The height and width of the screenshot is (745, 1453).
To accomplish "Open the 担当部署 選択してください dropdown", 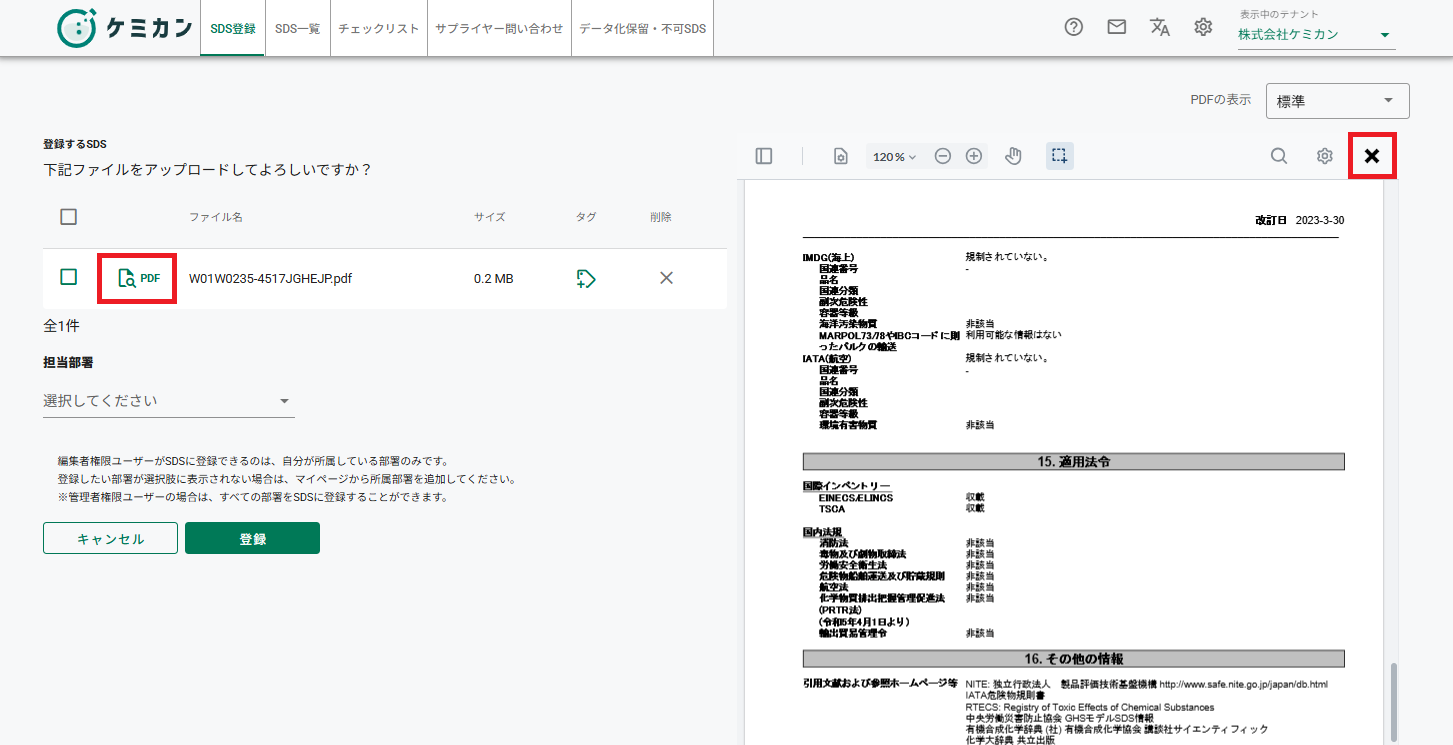I will coord(168,401).
